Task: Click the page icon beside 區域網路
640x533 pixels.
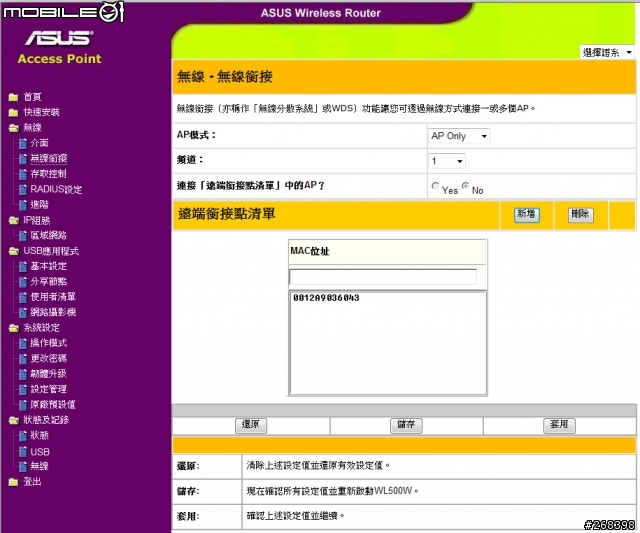Action: (x=23, y=235)
